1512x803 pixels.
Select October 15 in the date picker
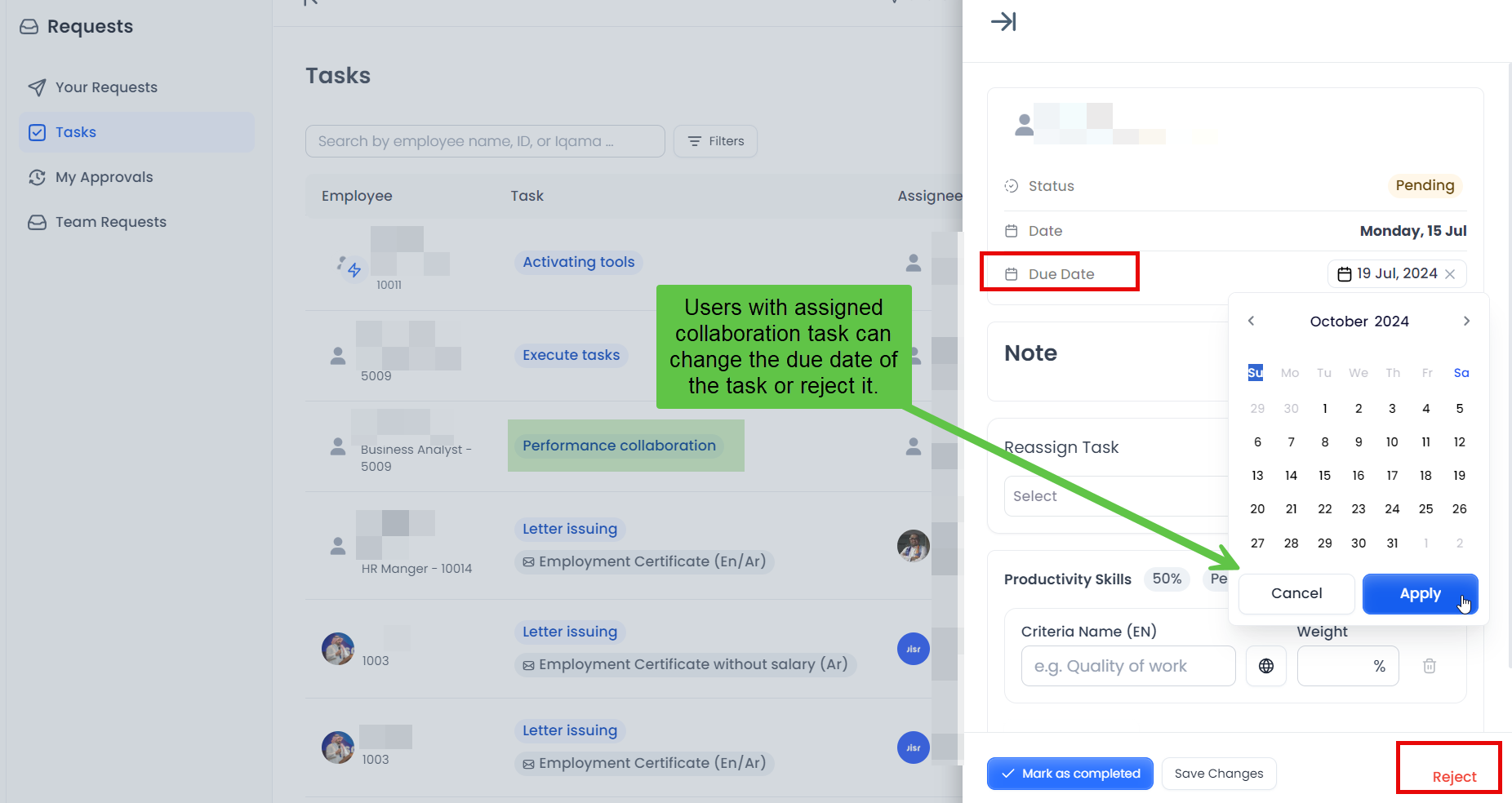[1324, 475]
